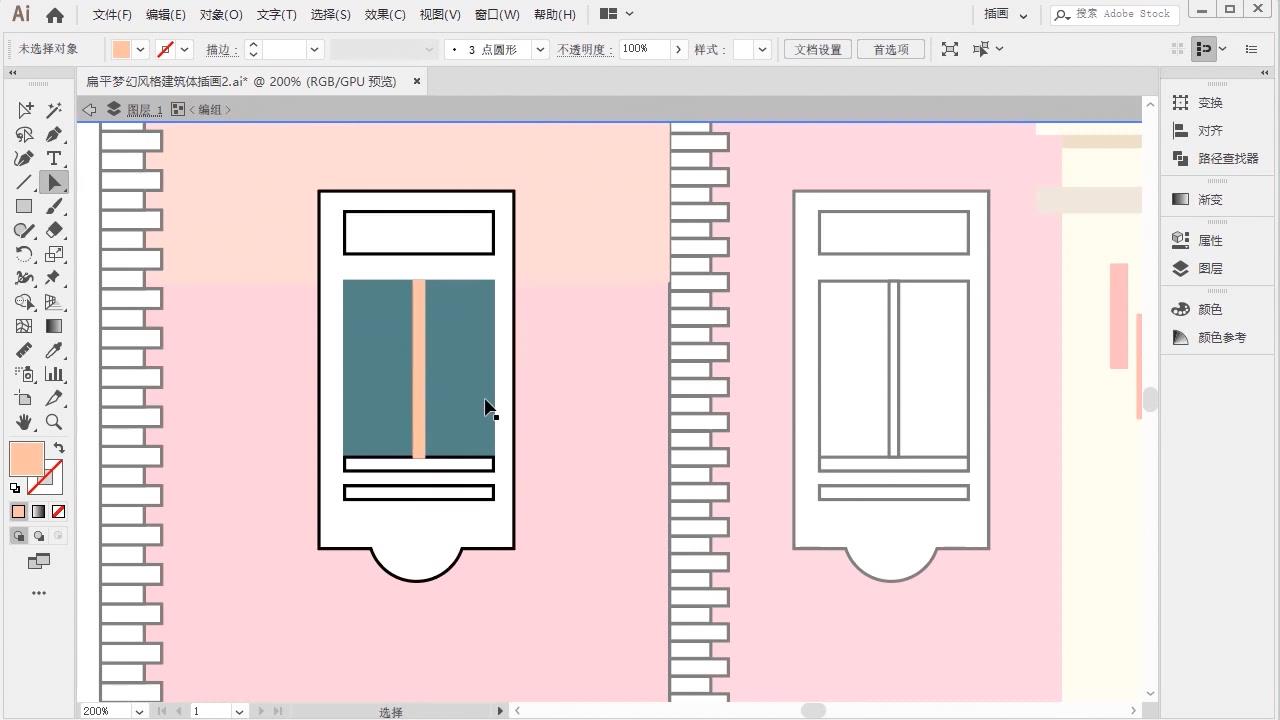Screen dimensions: 1280x720
Task: Set paint type to solid Color
Action: [x=18, y=511]
